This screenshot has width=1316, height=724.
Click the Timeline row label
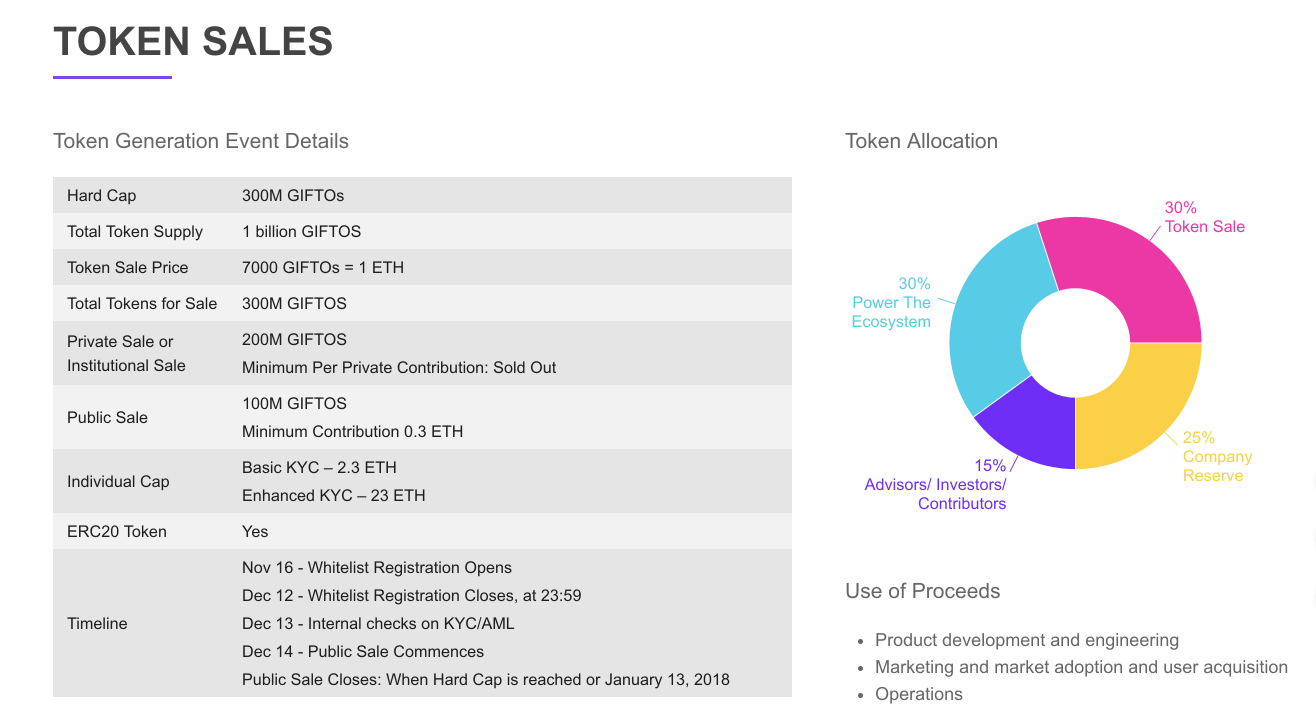(97, 623)
